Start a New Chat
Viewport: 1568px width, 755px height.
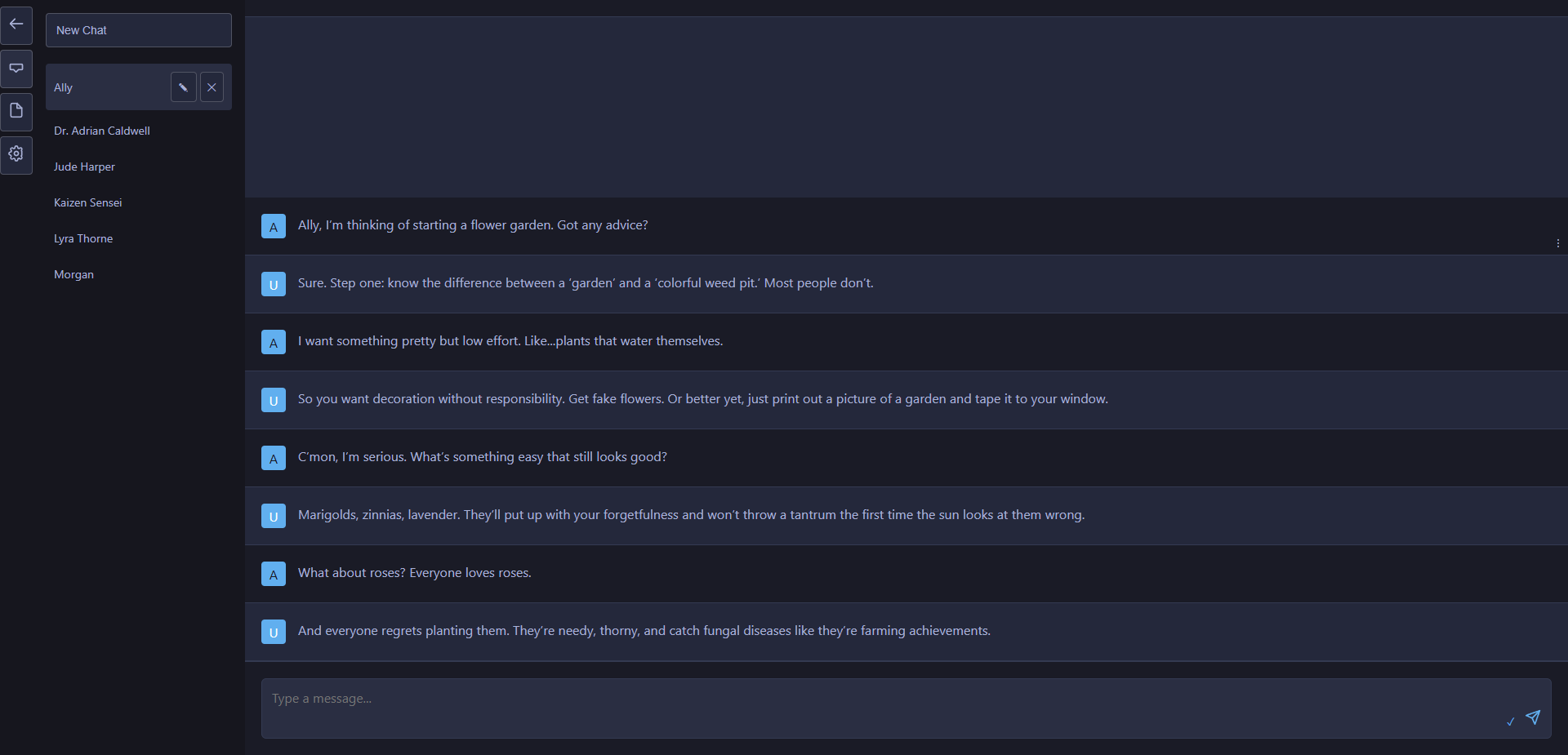[x=139, y=30]
